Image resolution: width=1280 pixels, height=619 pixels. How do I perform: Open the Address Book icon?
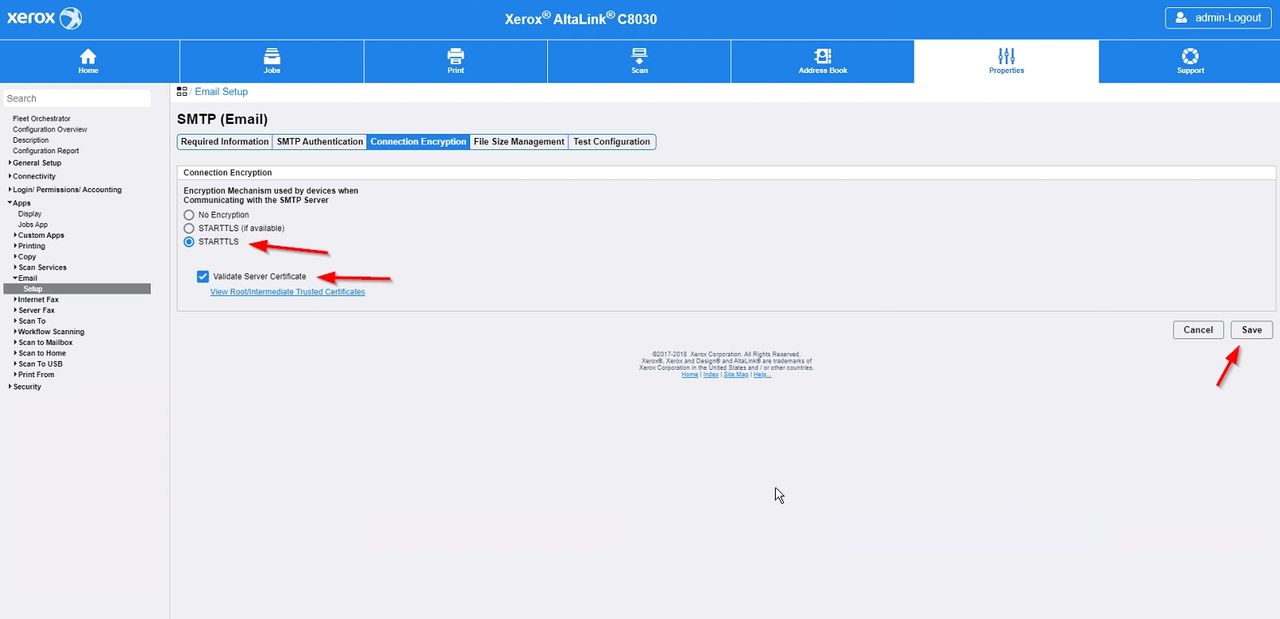[x=823, y=56]
